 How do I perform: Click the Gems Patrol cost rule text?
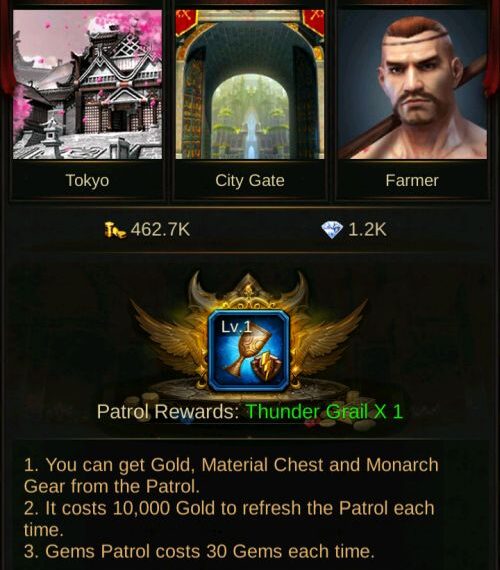(199, 551)
